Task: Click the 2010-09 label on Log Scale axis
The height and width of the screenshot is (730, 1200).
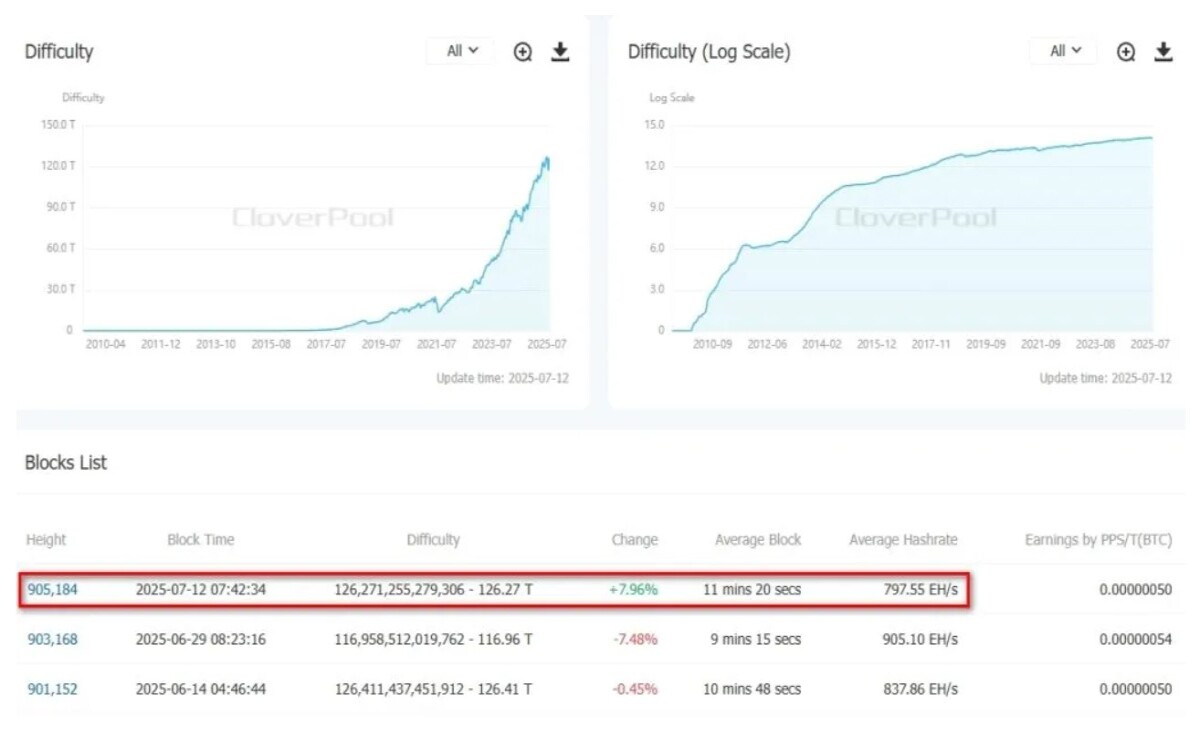Action: (713, 344)
